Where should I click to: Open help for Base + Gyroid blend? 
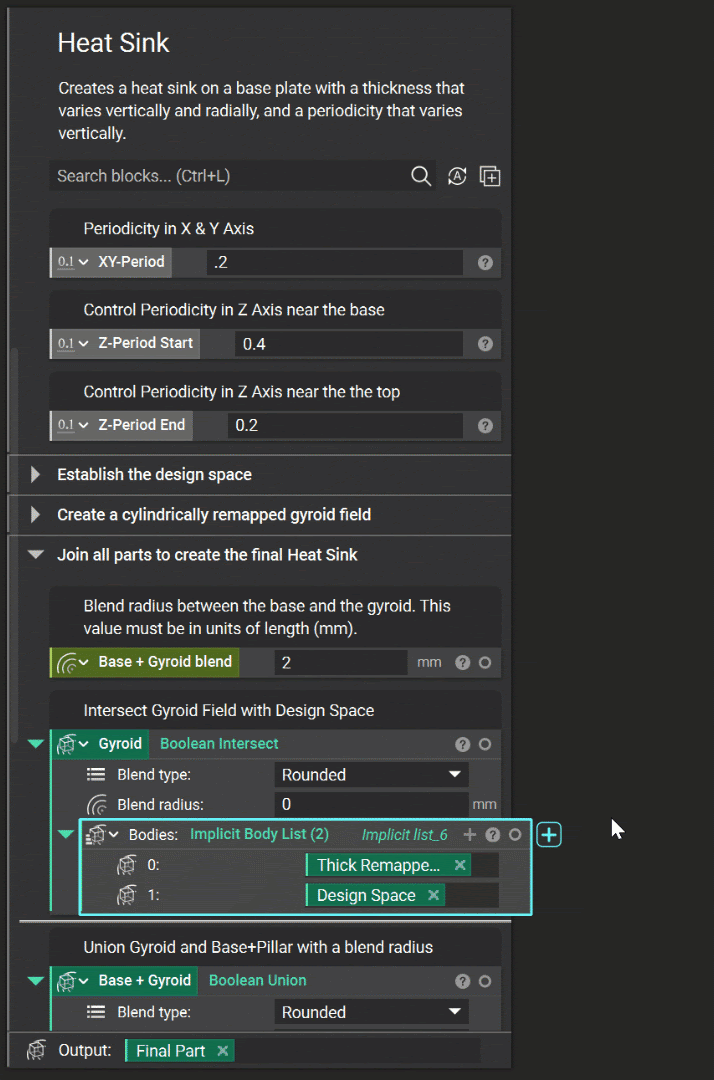(x=462, y=663)
